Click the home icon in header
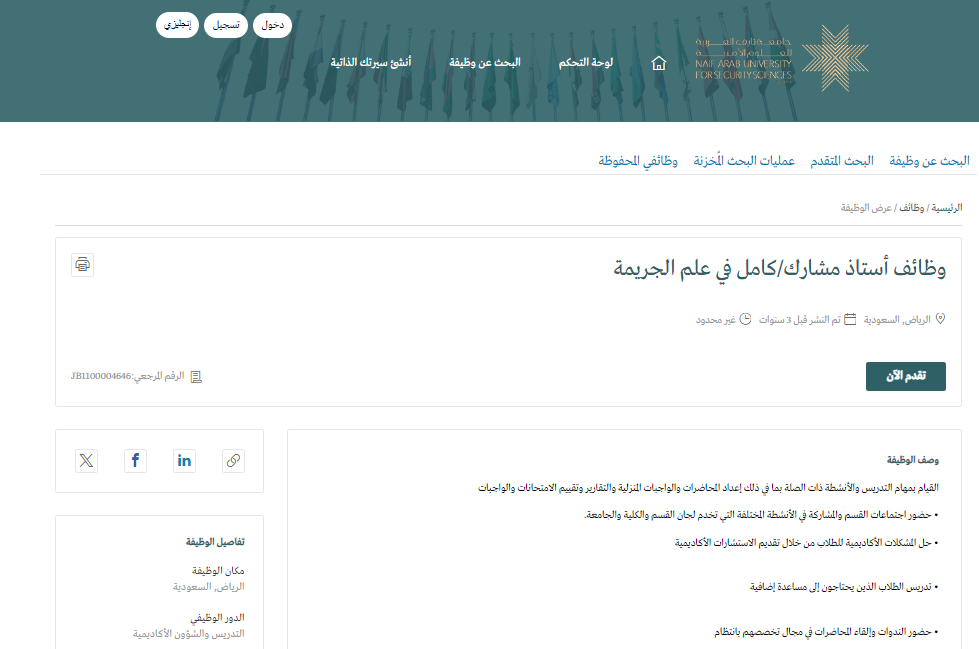The image size is (979, 649). (658, 63)
